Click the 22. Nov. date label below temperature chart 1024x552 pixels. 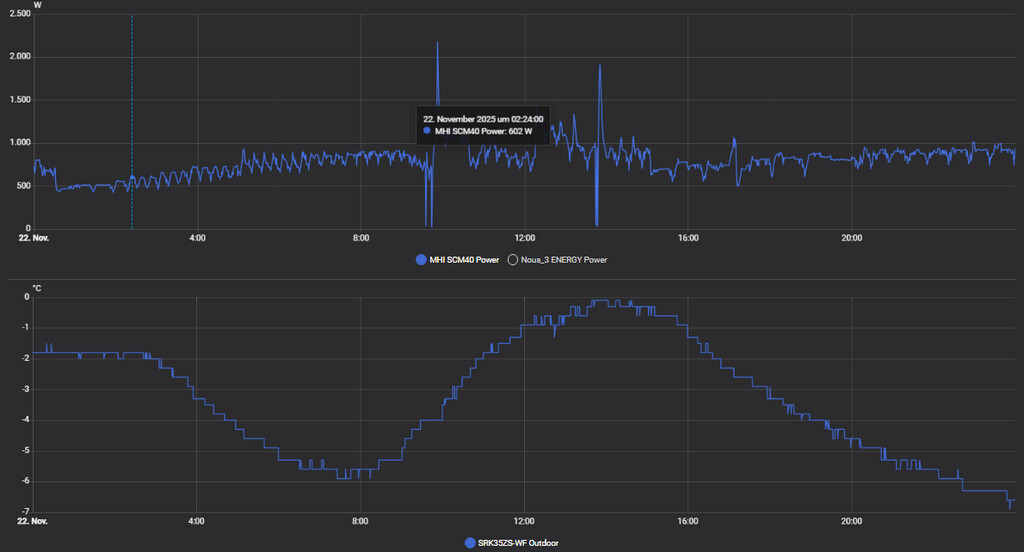pos(34,521)
